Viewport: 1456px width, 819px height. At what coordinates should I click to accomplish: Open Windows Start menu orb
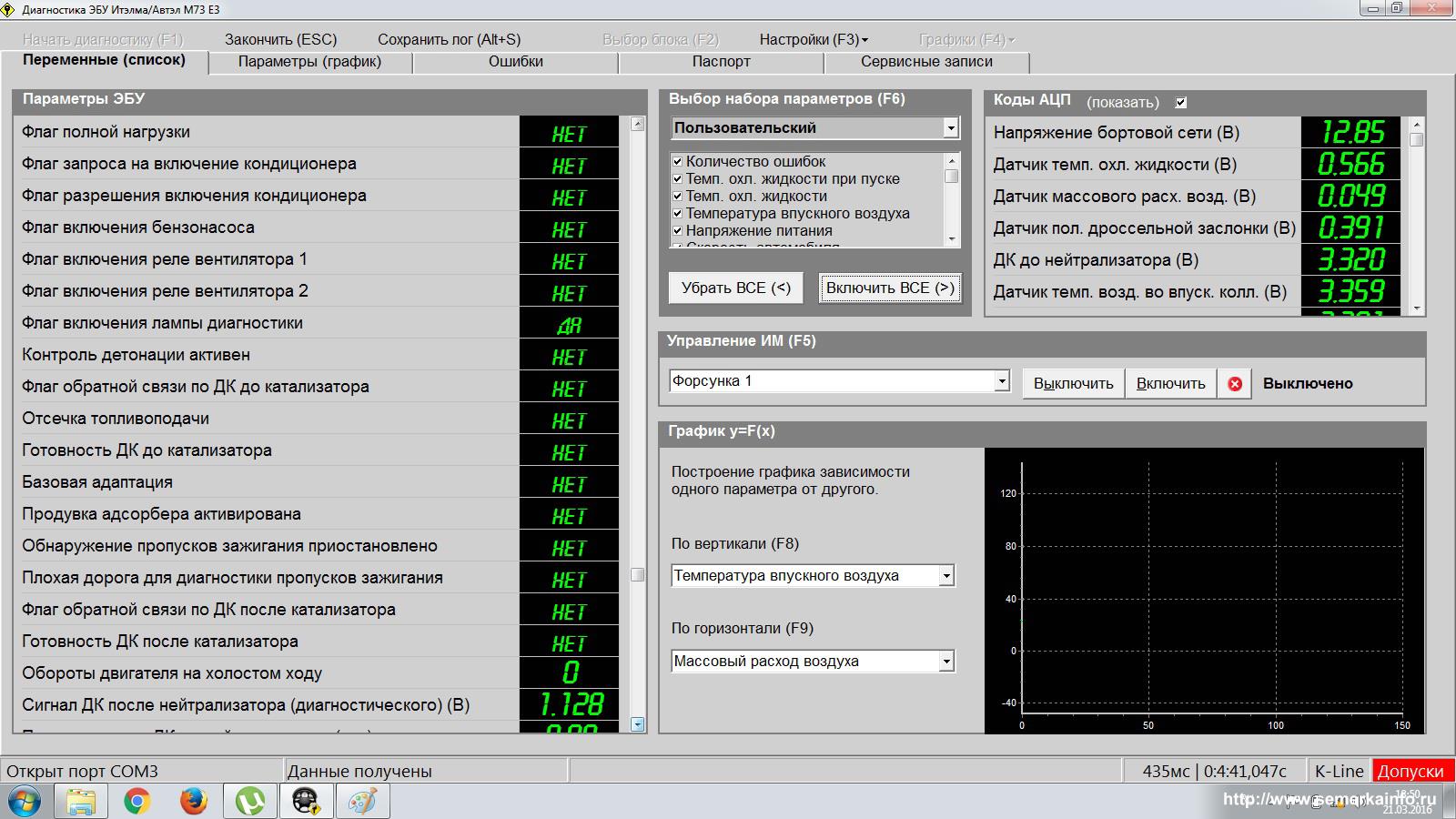pyautogui.click(x=25, y=802)
